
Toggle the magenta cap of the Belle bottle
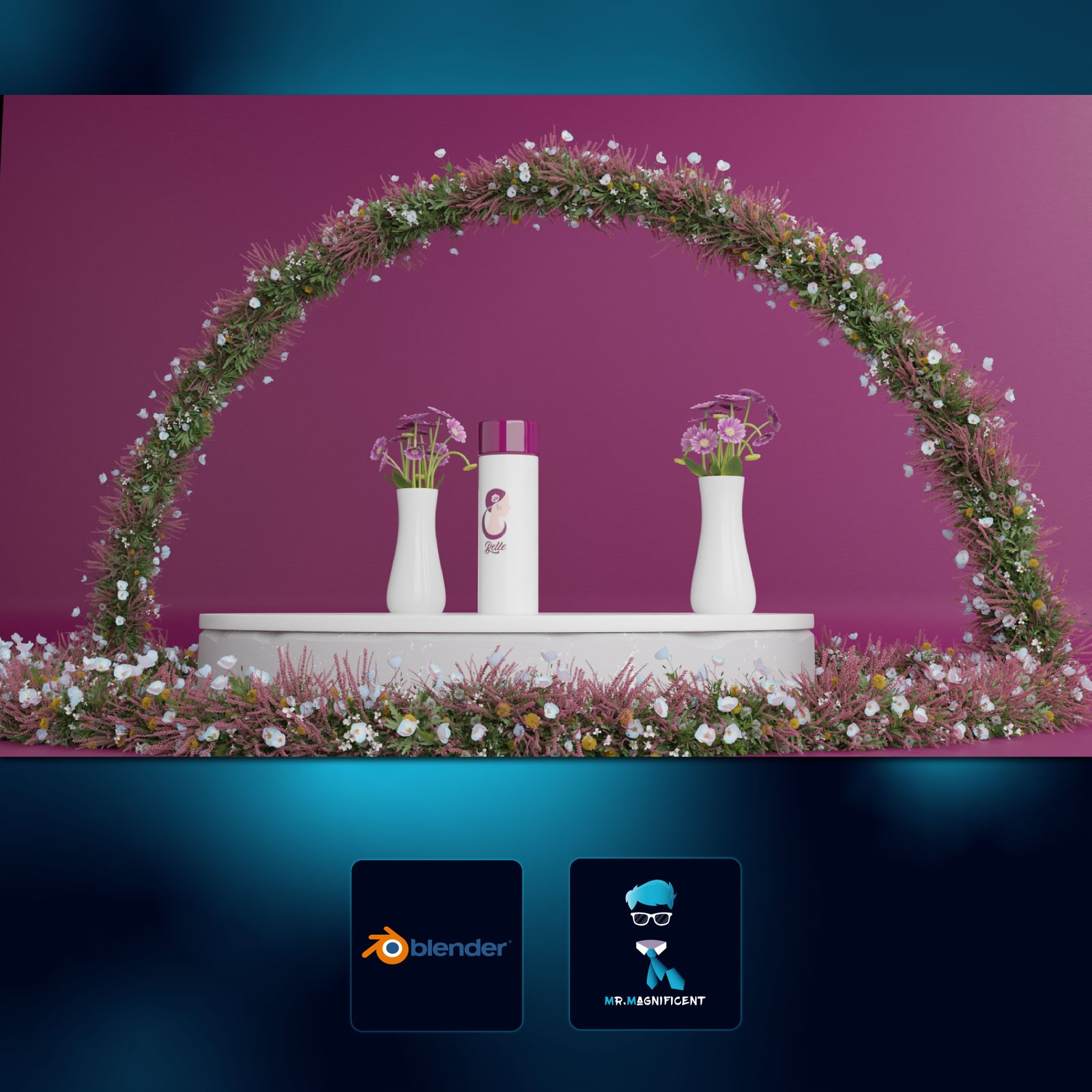(508, 437)
